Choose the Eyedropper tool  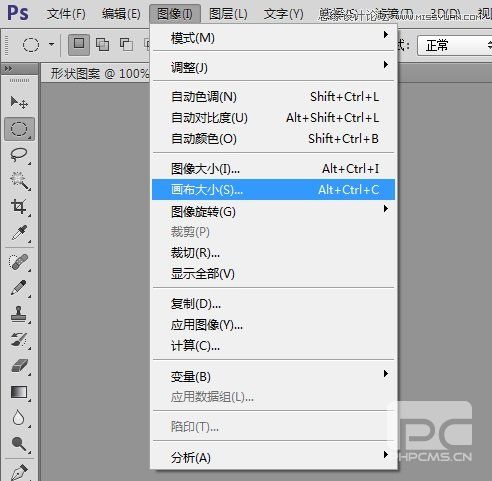[19, 233]
